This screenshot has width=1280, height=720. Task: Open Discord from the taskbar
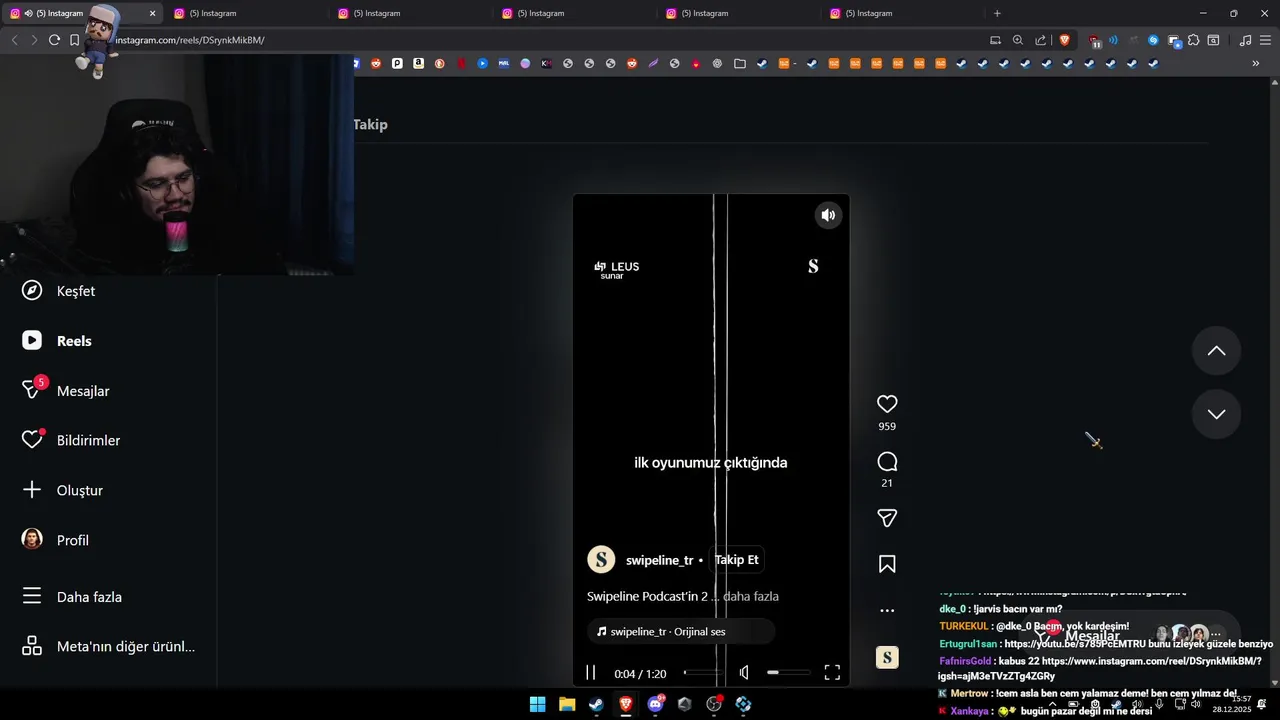point(656,704)
